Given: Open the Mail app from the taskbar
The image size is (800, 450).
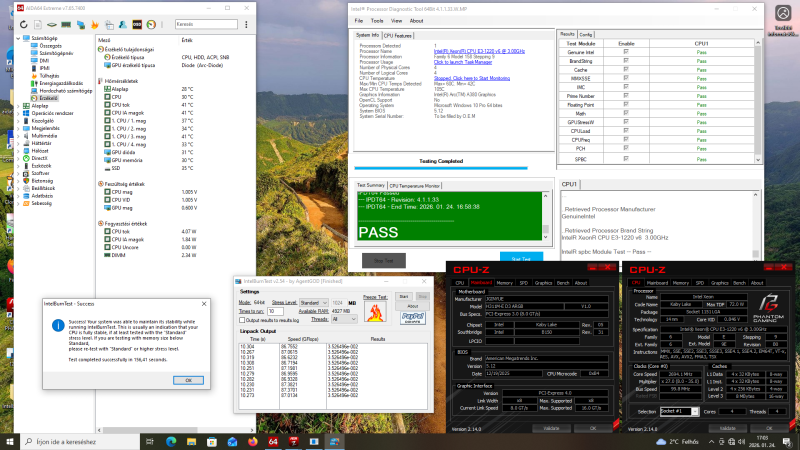Looking at the screenshot, I should [x=232, y=442].
